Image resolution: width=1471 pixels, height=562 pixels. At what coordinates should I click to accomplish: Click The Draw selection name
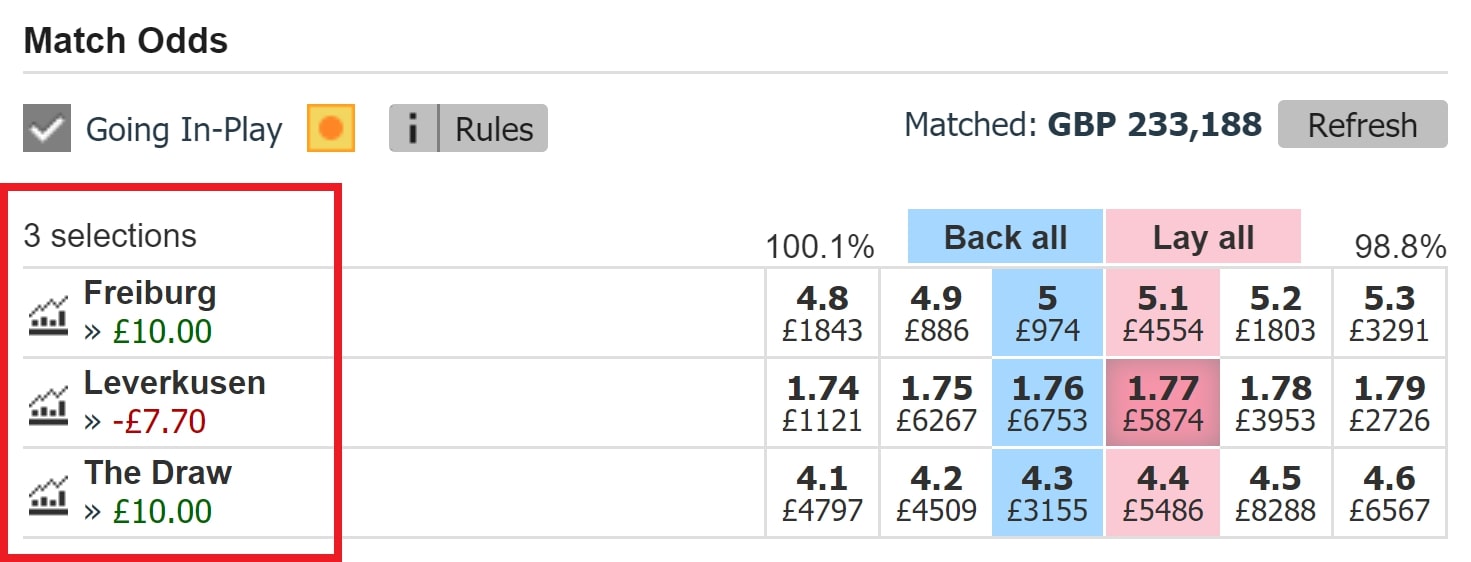(158, 472)
